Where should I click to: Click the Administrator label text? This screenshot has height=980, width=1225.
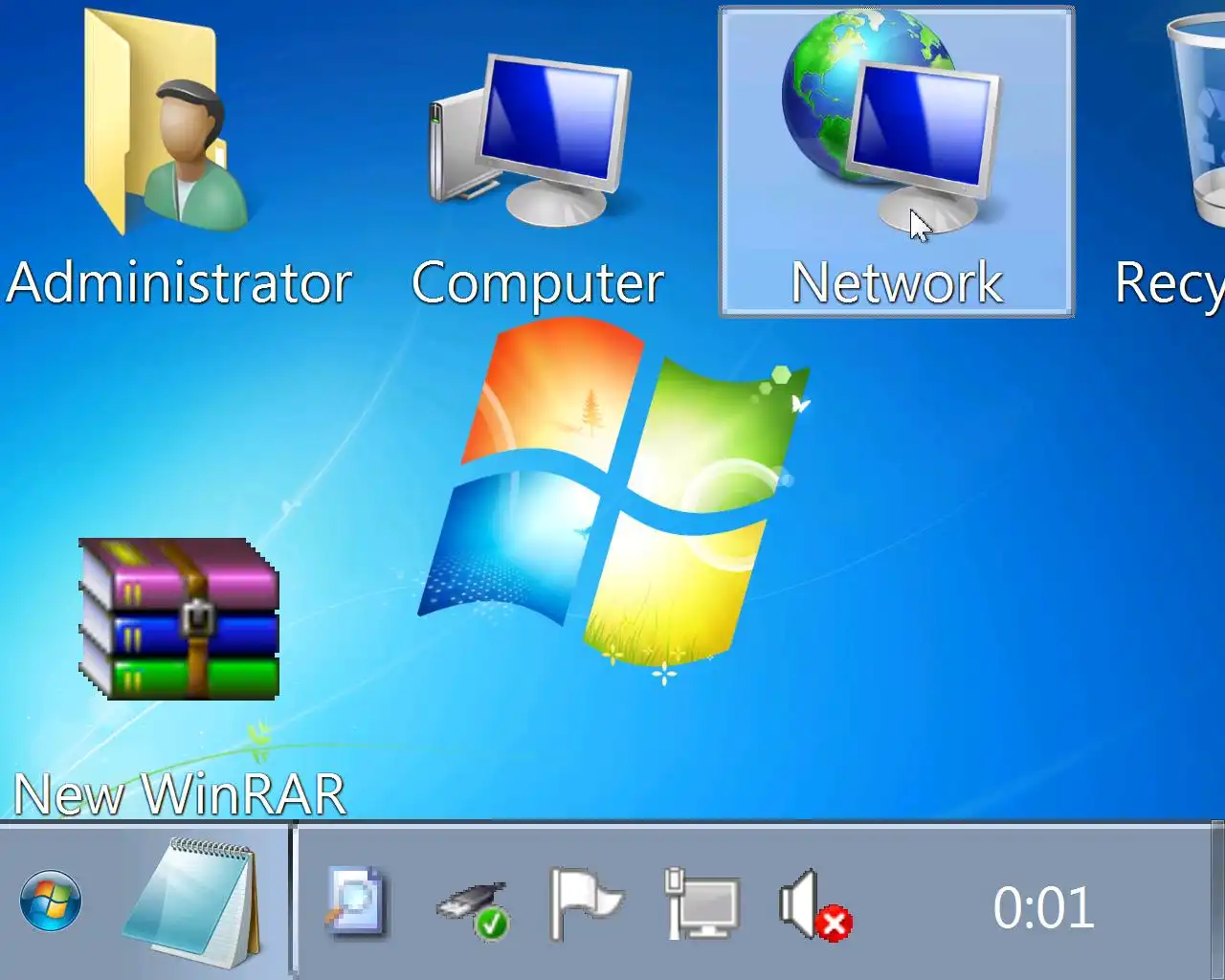179,283
